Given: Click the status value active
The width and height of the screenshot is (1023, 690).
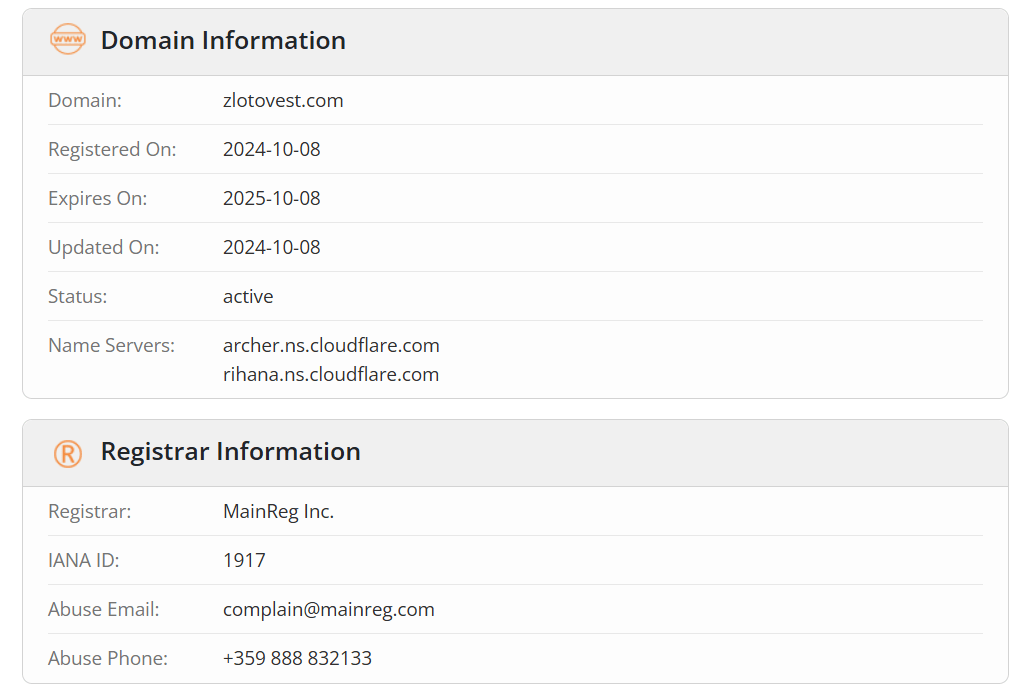Looking at the screenshot, I should coord(248,296).
